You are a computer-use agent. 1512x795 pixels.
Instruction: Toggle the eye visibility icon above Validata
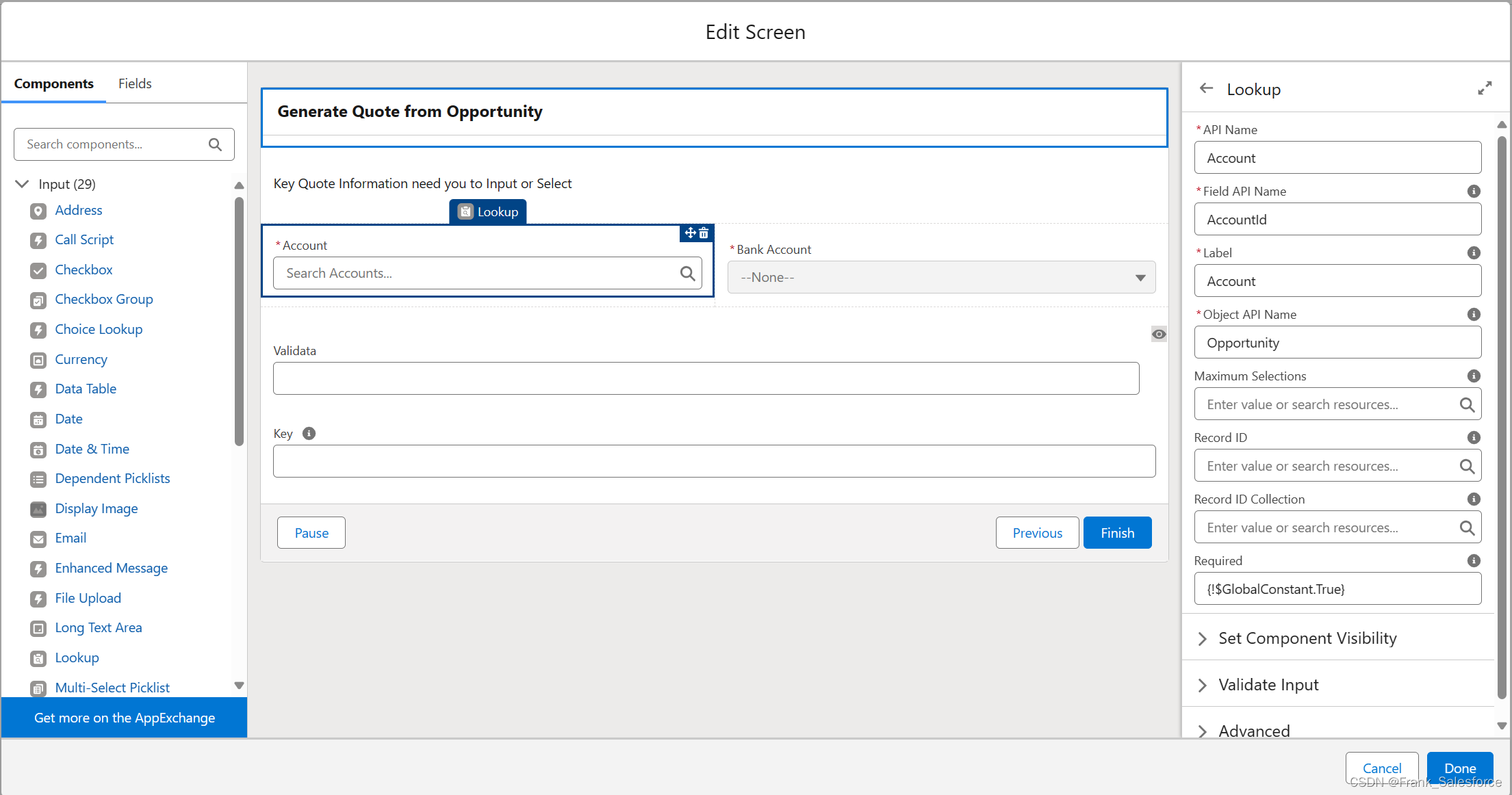pos(1158,335)
